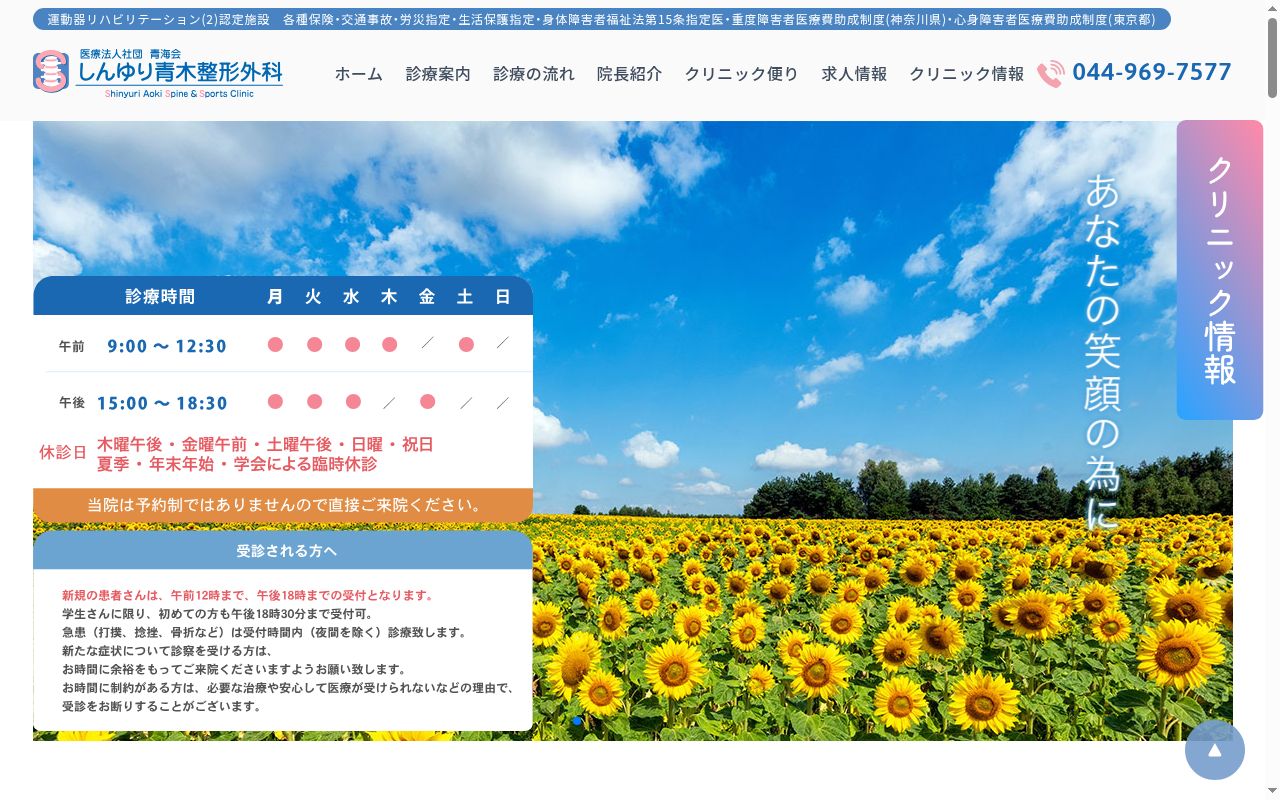This screenshot has width=1280, height=800.
Task: Click the 水 column header
Action: click(x=351, y=297)
